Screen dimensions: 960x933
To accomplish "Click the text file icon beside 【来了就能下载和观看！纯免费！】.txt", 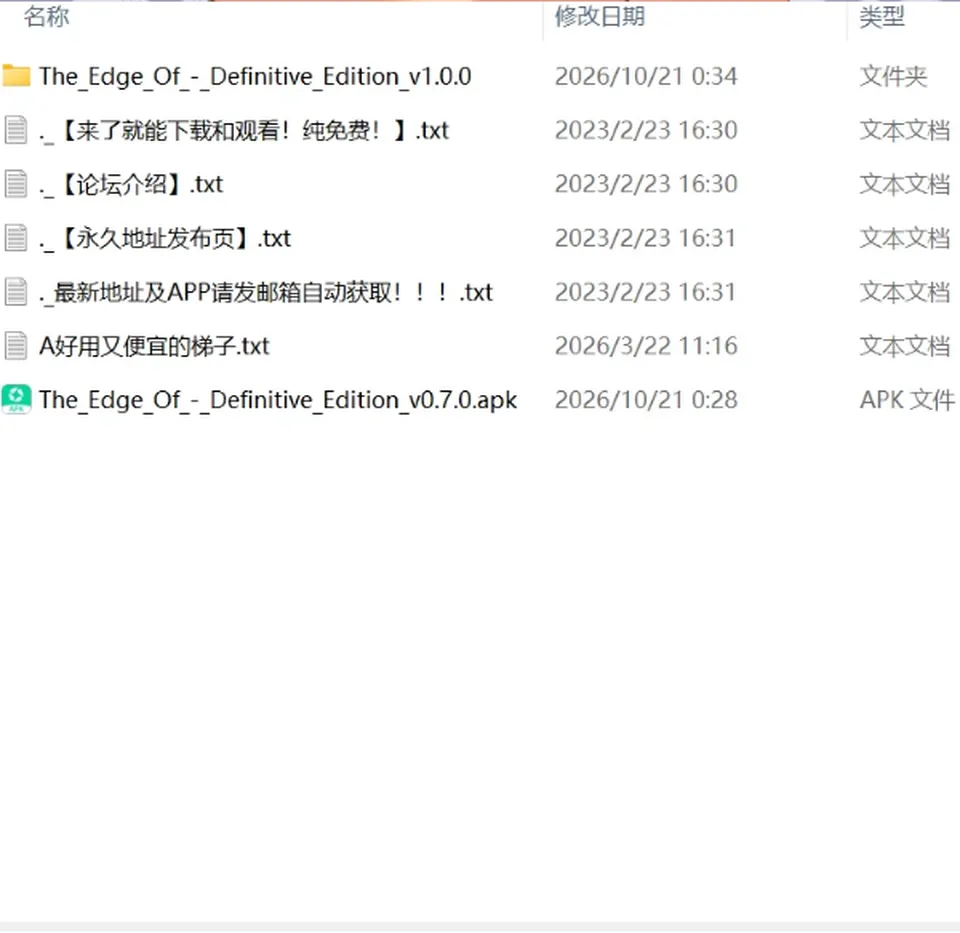I will click(x=16, y=130).
